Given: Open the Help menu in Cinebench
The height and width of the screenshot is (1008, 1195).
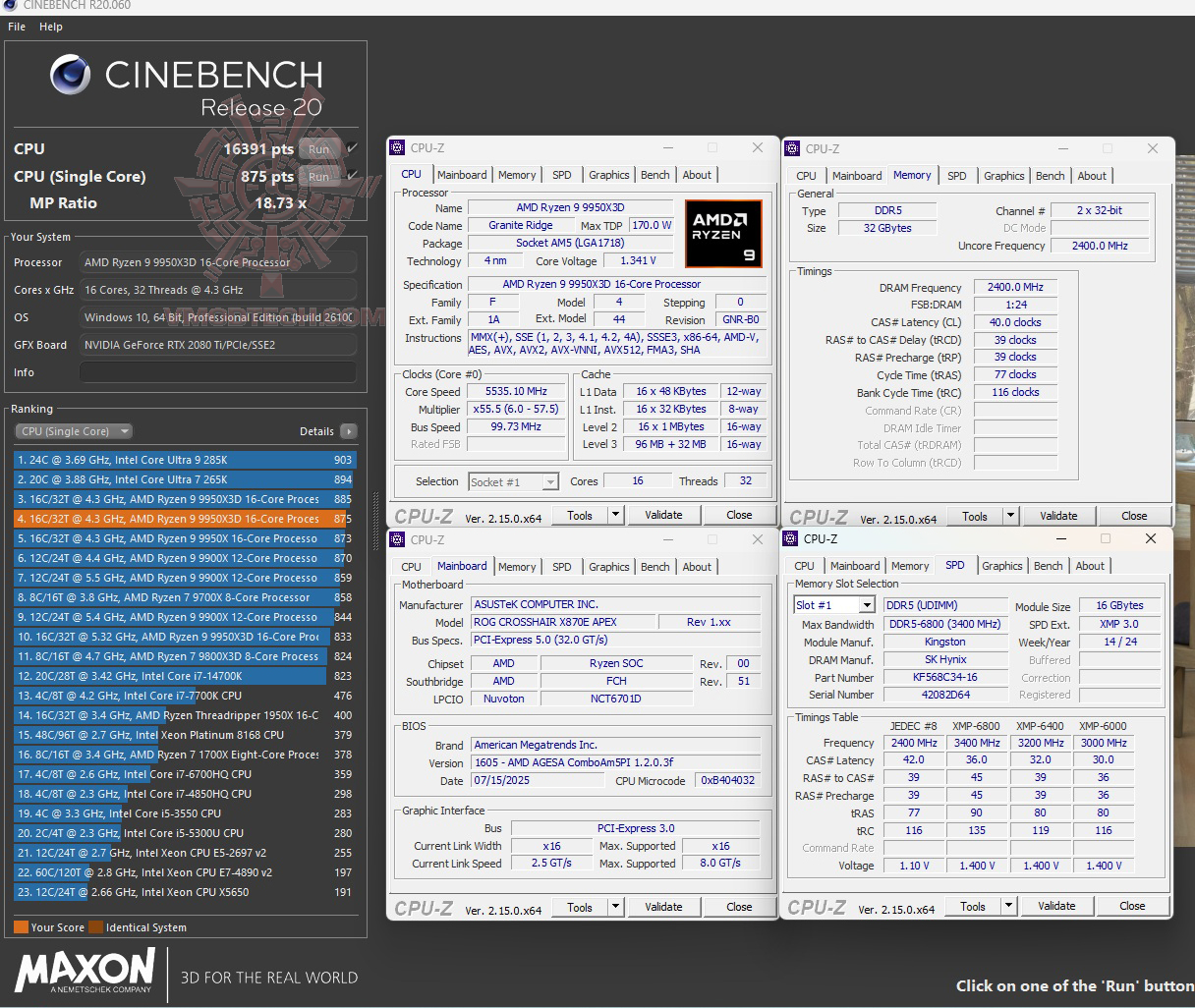Looking at the screenshot, I should (50, 27).
